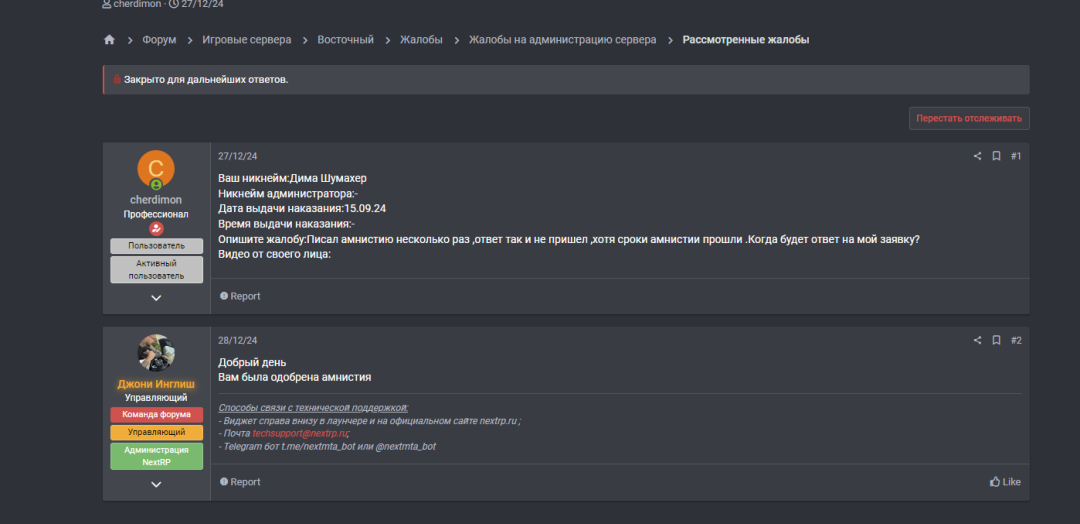Like Джони Инглиш's reply
The width and height of the screenshot is (1080, 524).
1005,482
